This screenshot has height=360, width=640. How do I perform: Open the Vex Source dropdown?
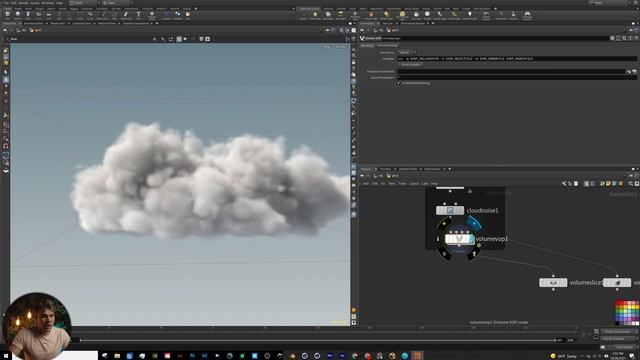tap(407, 52)
